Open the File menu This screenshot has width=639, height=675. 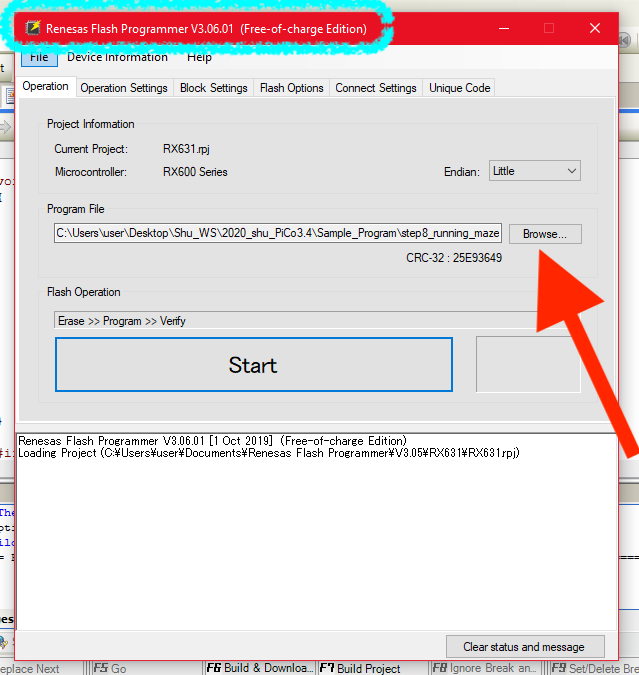click(x=39, y=57)
